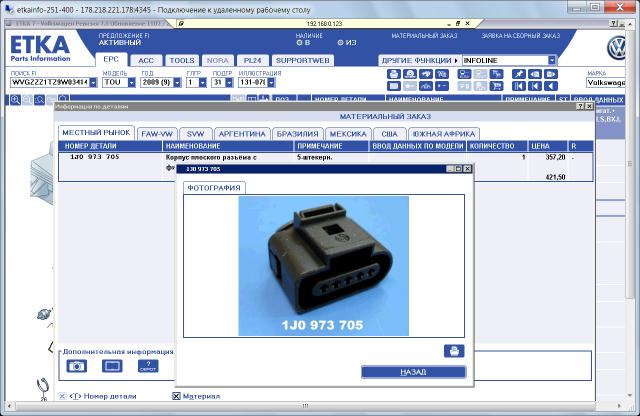Image resolution: width=640 pixels, height=416 pixels.
Task: Click the third icon in the top toolbar row
Action: [426, 74]
